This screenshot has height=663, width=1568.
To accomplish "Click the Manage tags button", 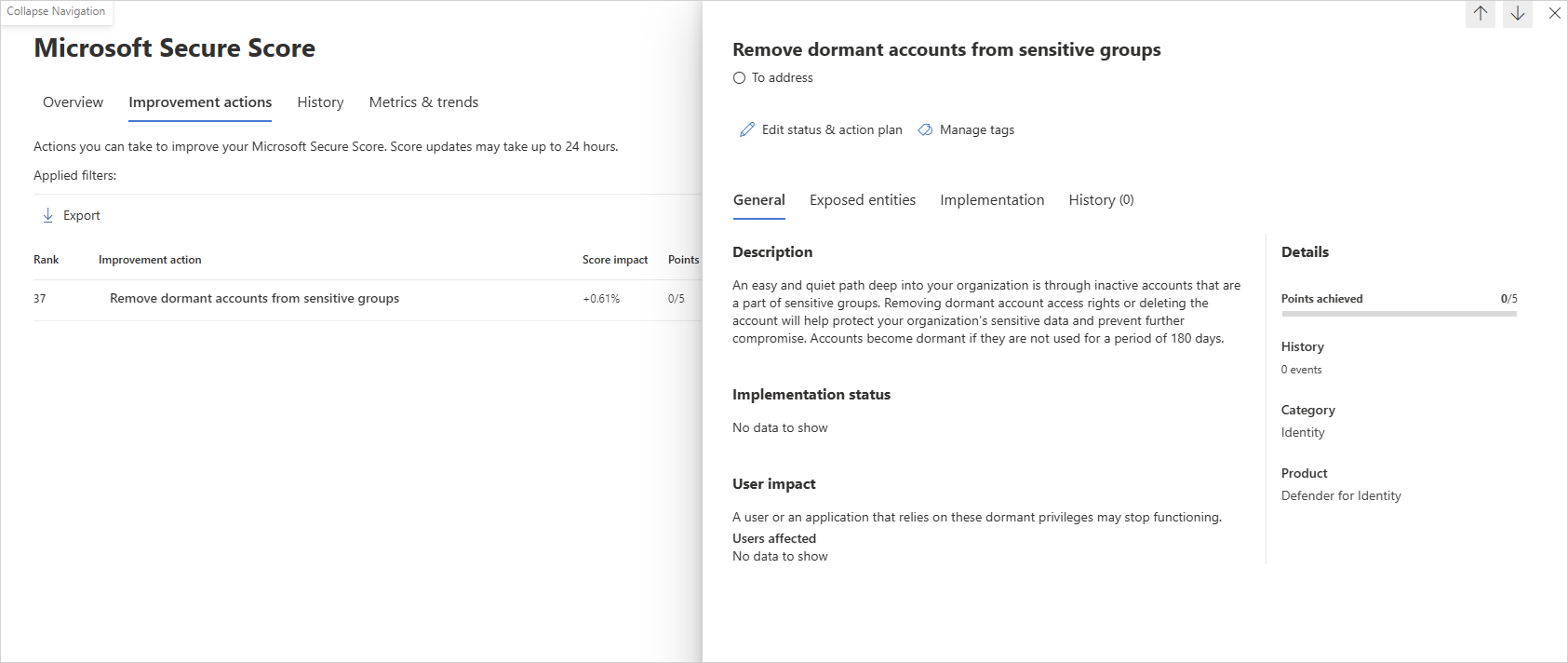I will 976,129.
